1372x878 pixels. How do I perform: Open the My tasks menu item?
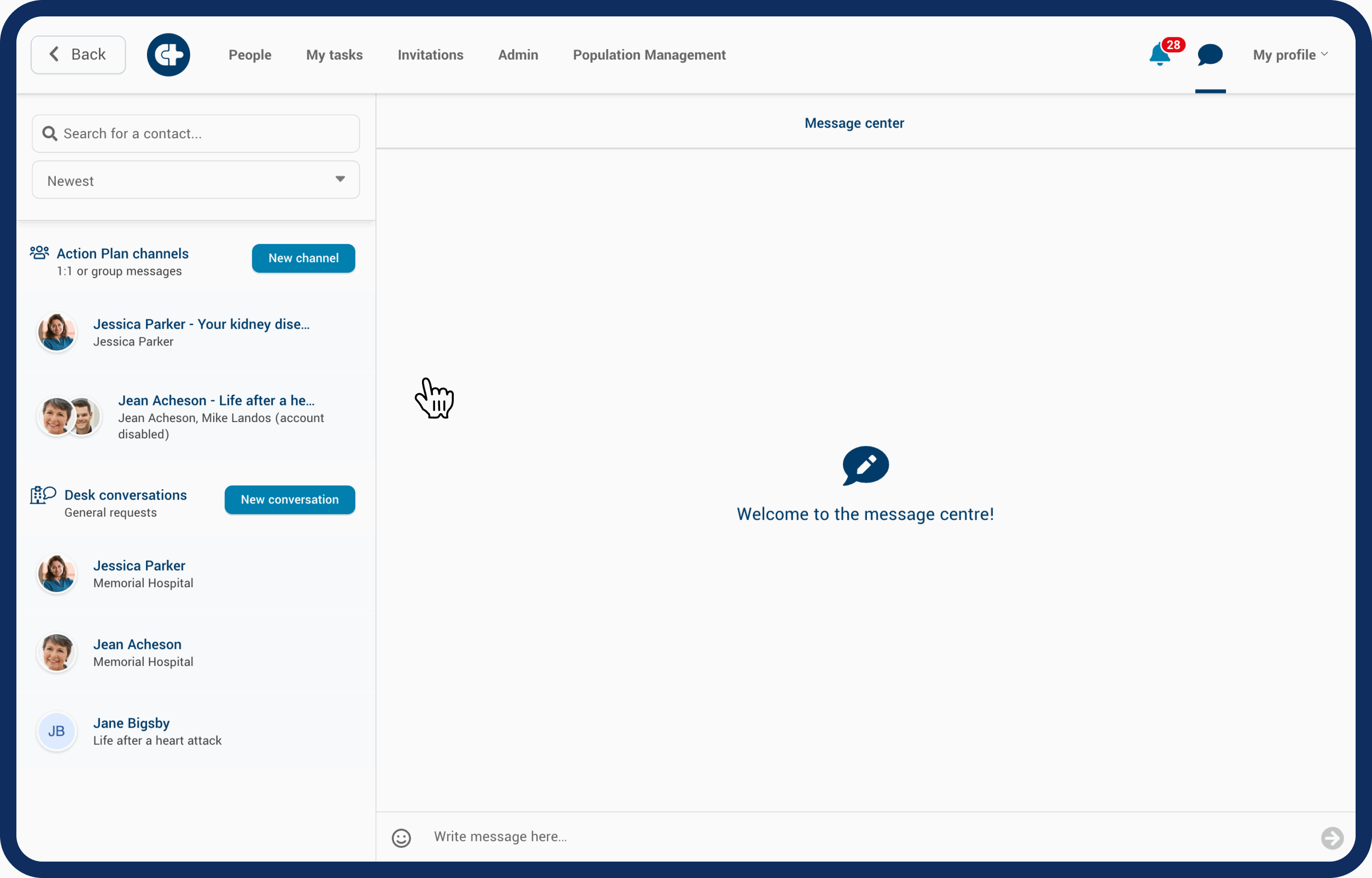click(x=334, y=55)
